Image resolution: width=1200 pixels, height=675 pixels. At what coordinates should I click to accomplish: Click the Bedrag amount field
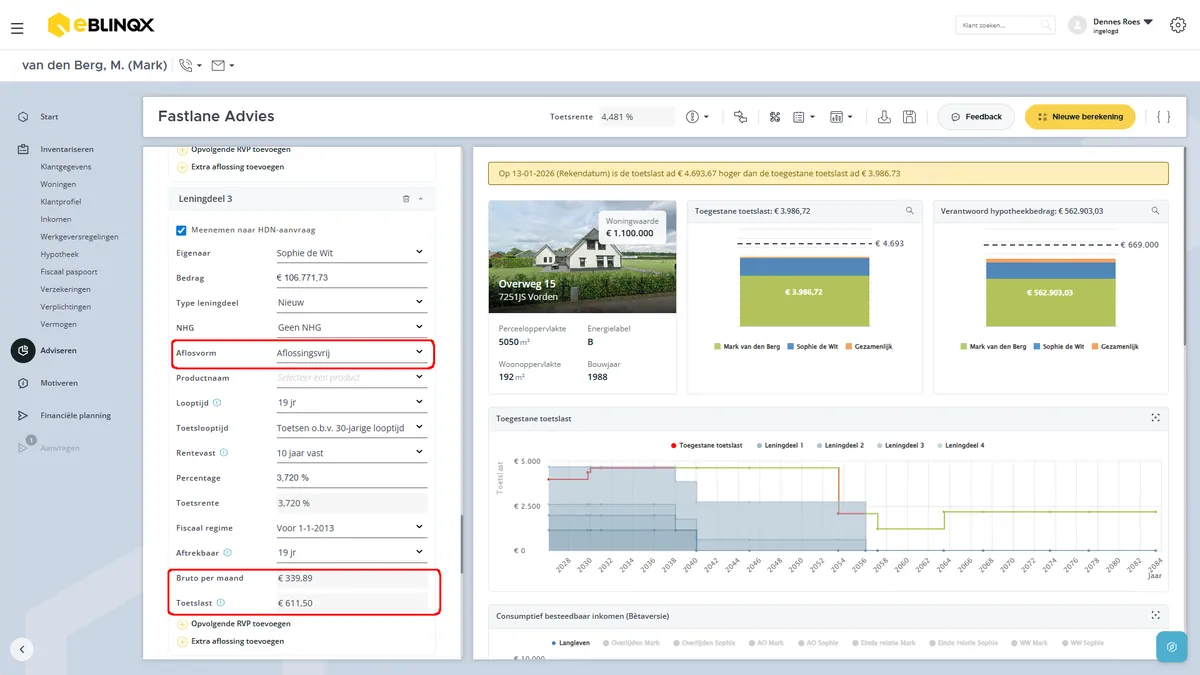pyautogui.click(x=351, y=278)
